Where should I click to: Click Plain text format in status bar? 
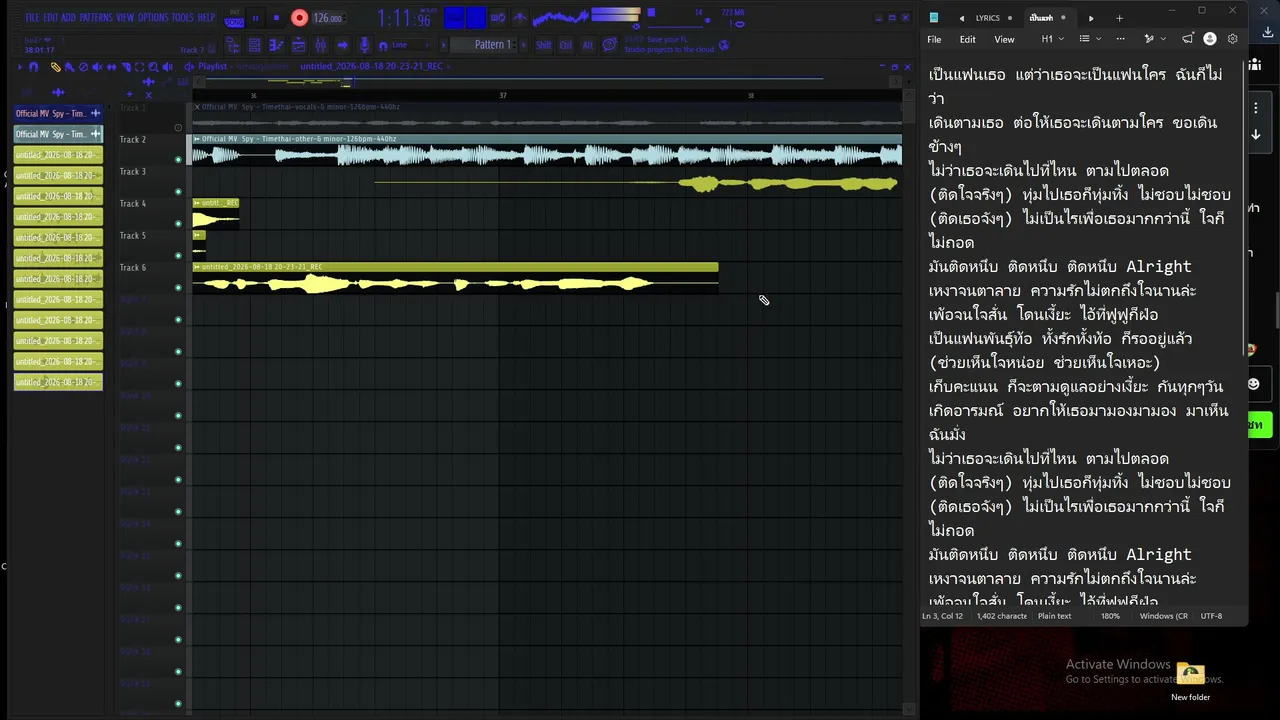coord(1054,616)
